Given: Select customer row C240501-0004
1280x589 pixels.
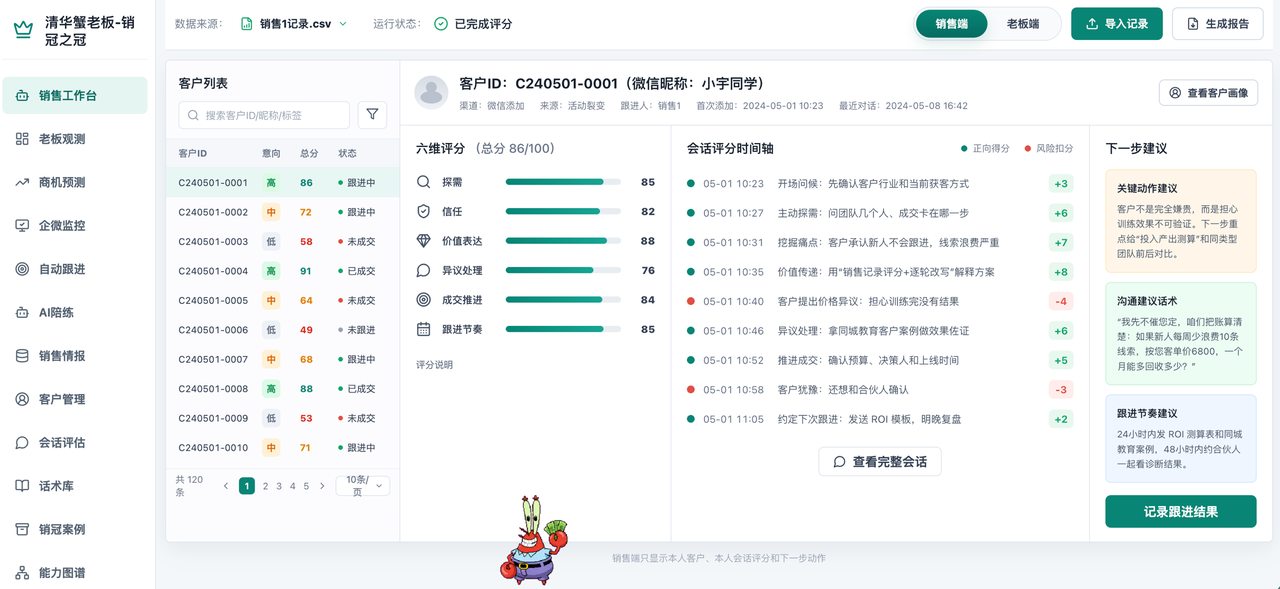Looking at the screenshot, I should pyautogui.click(x=282, y=271).
